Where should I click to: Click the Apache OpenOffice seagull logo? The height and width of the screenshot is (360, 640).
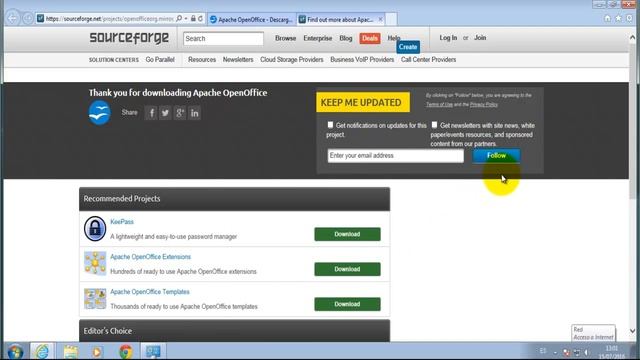(x=100, y=112)
